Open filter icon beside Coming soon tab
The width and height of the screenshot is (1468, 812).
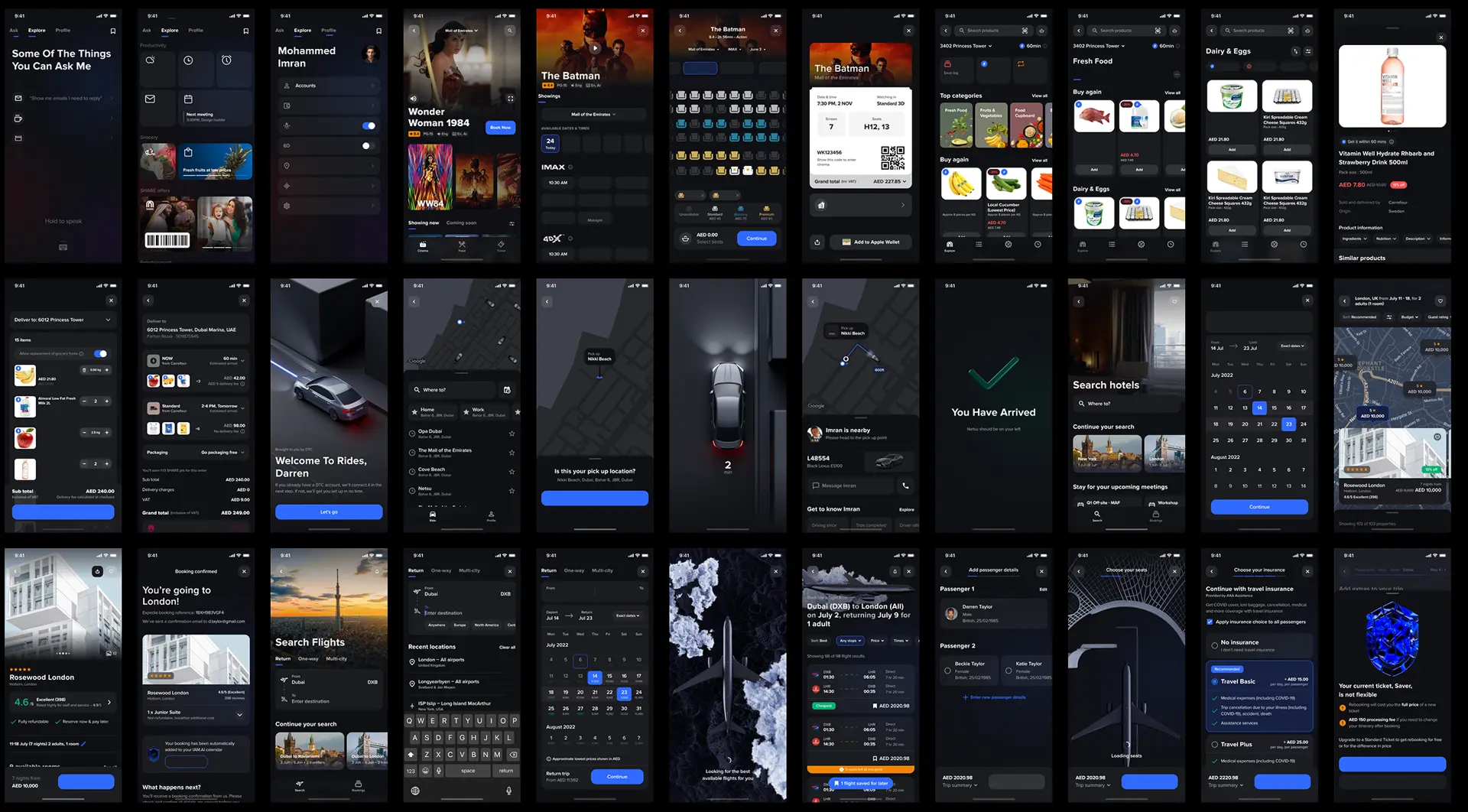512,223
